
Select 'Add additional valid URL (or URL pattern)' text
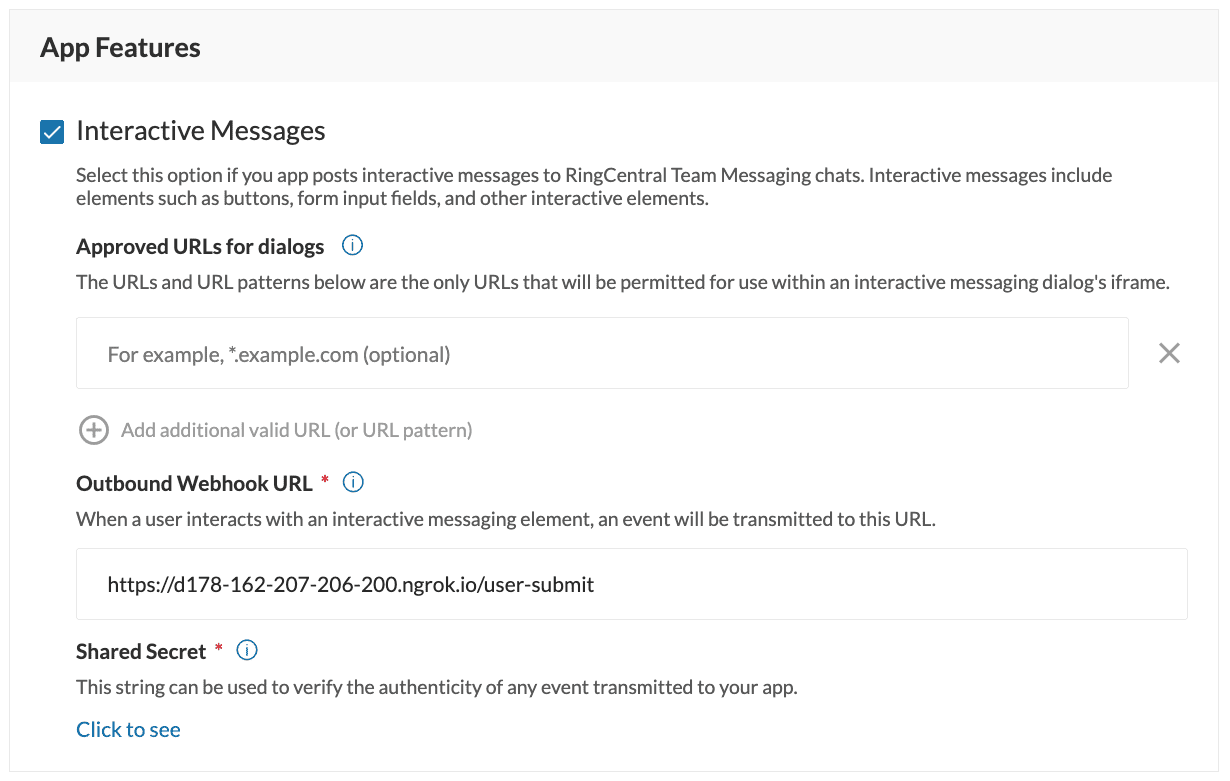tap(296, 430)
